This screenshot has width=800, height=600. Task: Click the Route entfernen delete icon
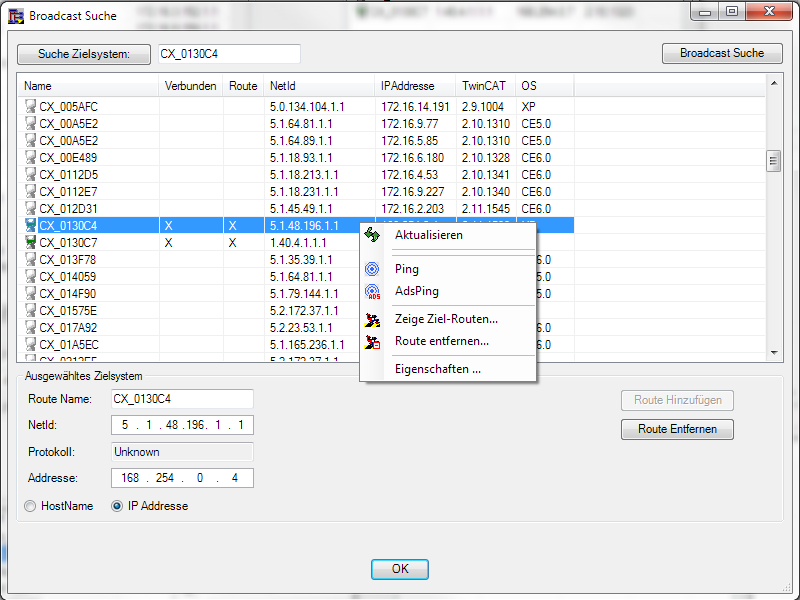372,342
